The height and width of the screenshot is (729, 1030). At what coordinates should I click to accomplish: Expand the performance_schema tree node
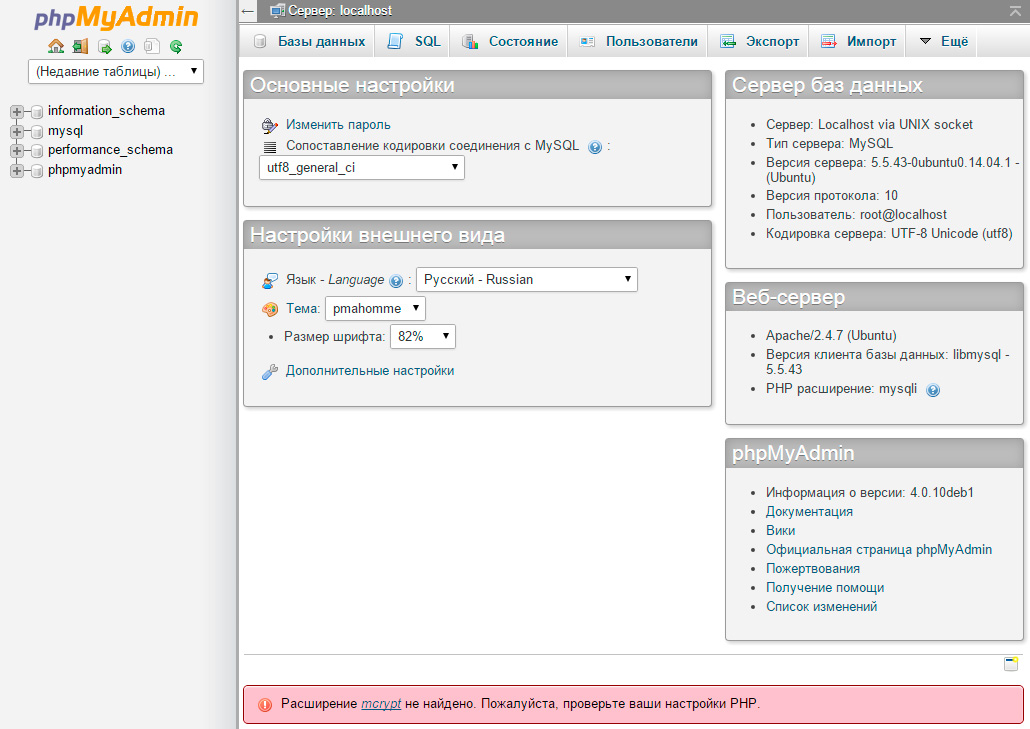17,150
